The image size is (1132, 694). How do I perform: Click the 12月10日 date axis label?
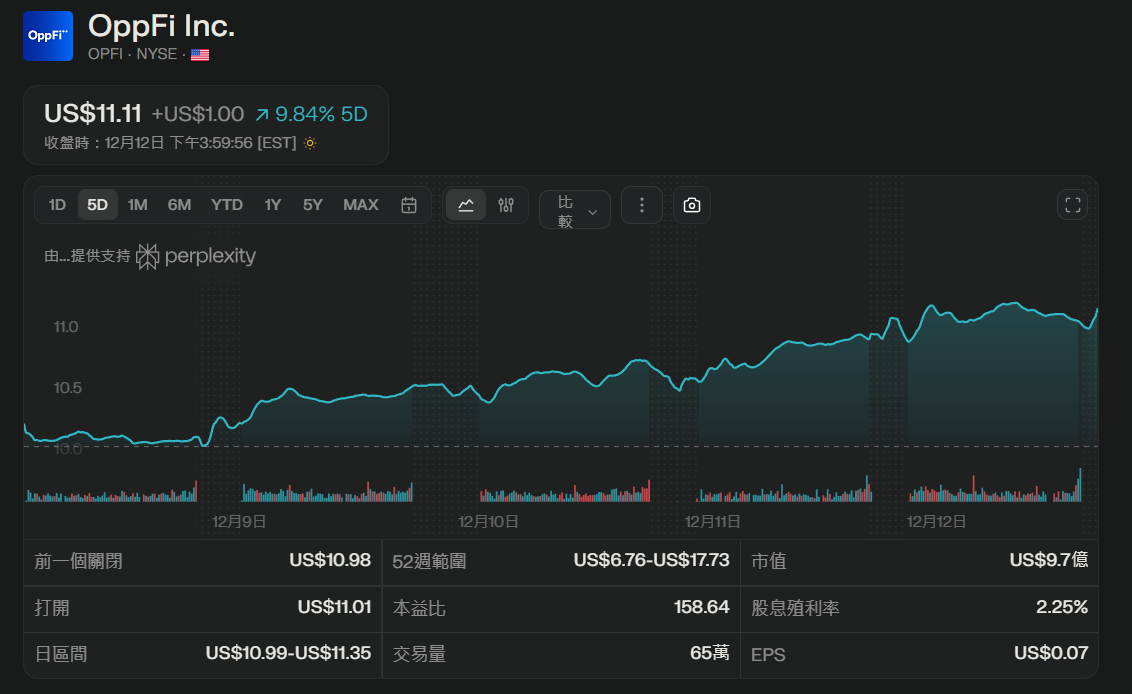click(488, 521)
